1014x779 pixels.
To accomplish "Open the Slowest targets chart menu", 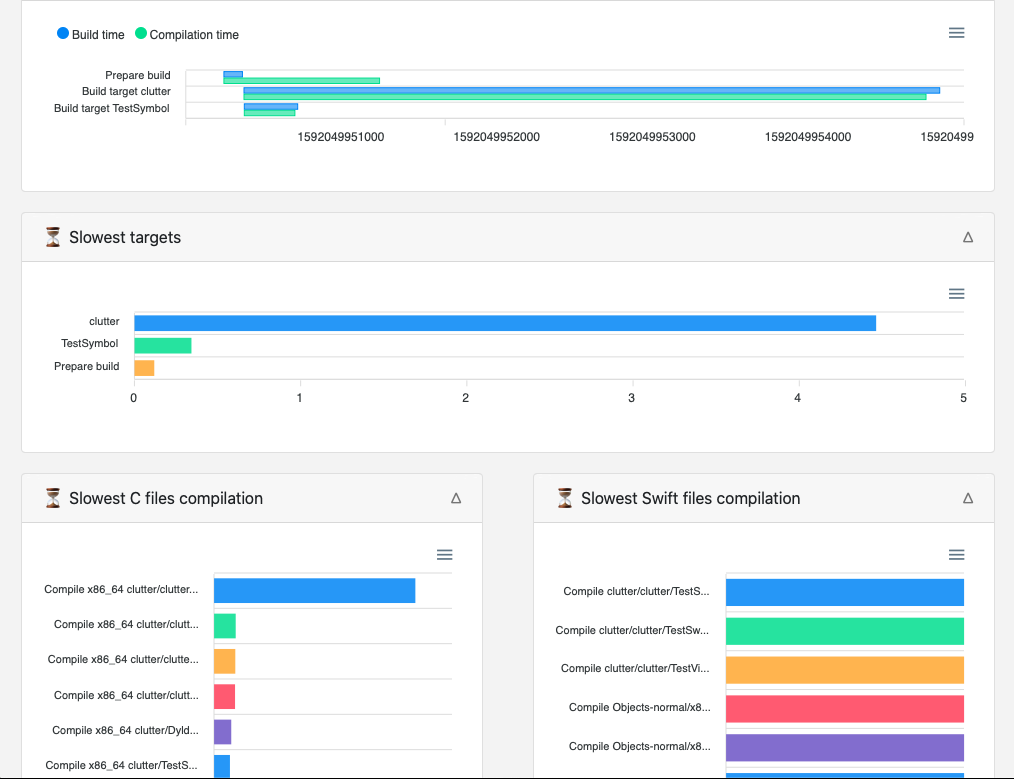I will [956, 294].
